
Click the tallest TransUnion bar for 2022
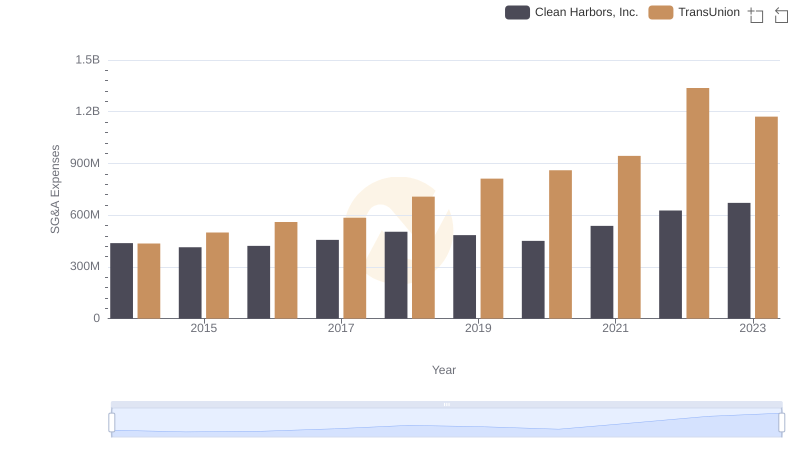[697, 203]
